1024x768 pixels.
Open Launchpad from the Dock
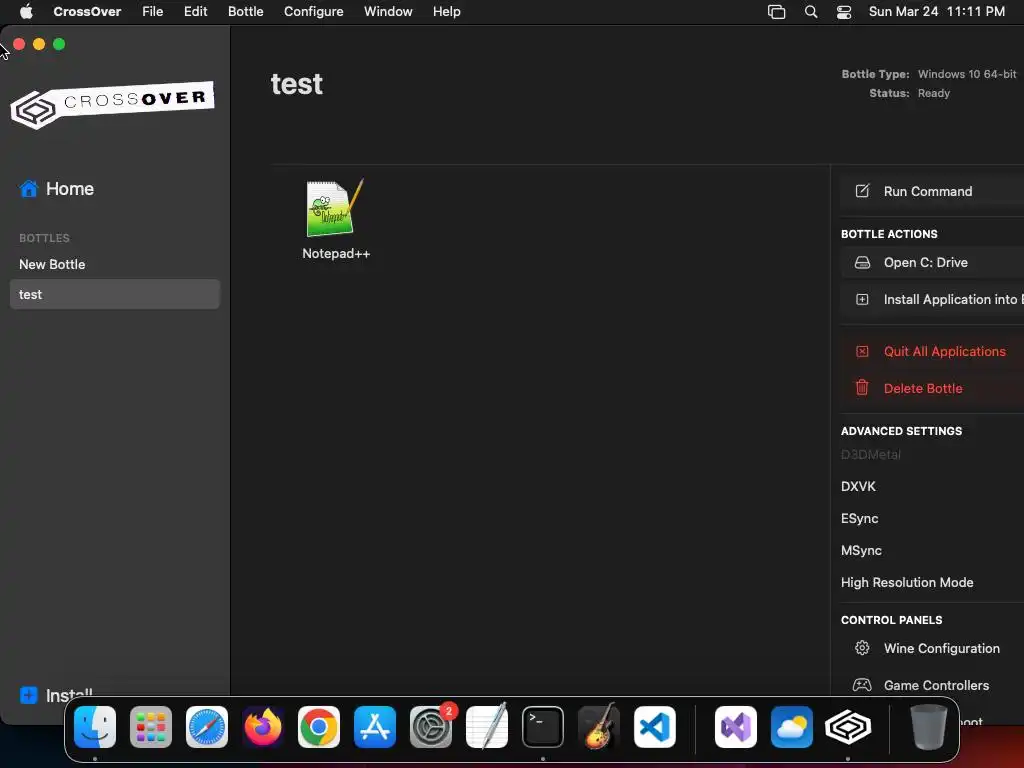(x=151, y=726)
